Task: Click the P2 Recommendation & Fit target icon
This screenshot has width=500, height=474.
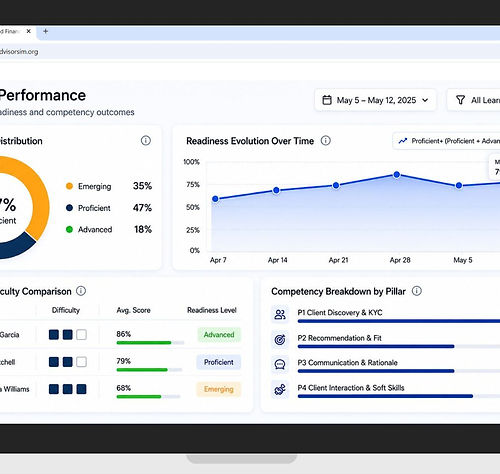Action: [x=280, y=339]
